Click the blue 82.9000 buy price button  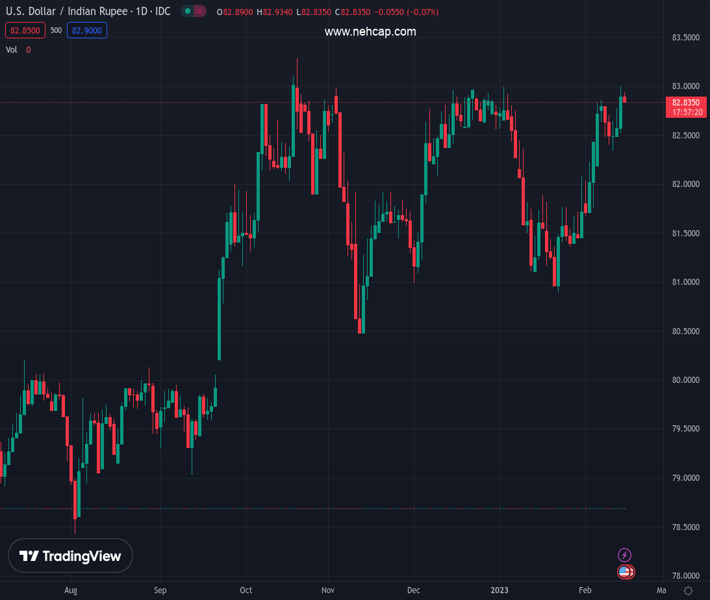(x=87, y=31)
